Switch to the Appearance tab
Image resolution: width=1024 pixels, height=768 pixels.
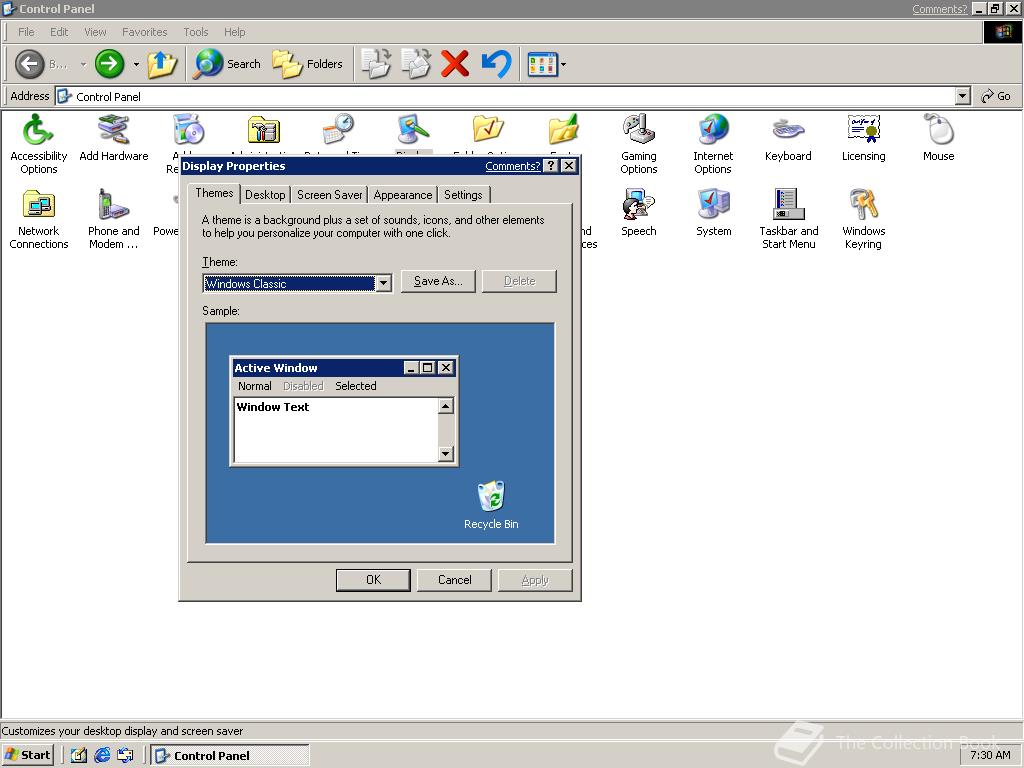click(x=403, y=195)
